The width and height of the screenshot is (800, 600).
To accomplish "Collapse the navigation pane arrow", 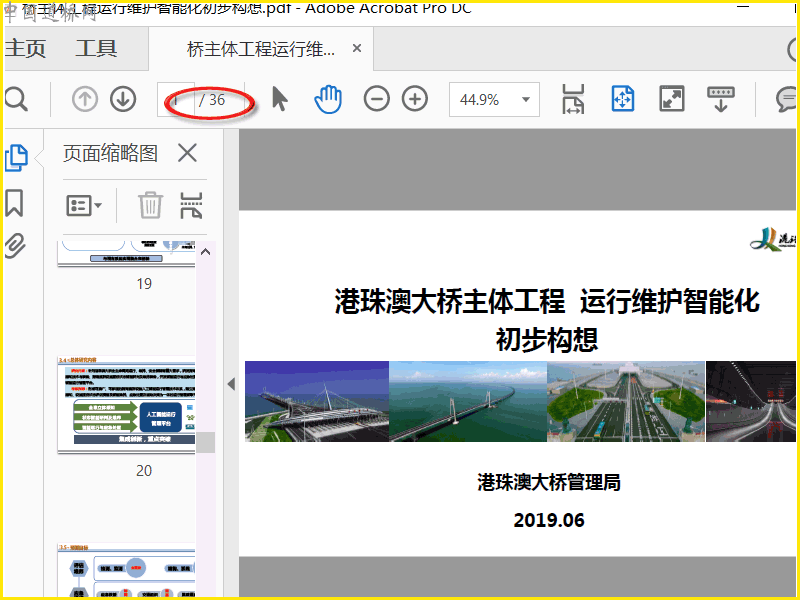I will [x=232, y=384].
